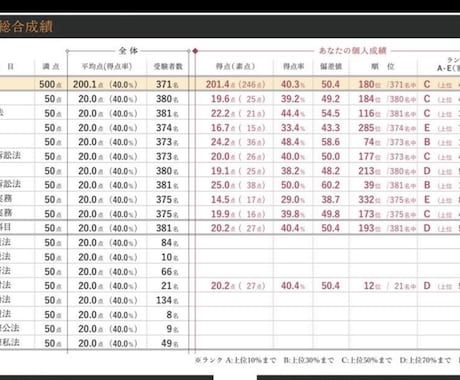Select the 39.8% score rate cell
Image resolution: width=460 pixels, height=380 pixels.
click(293, 214)
